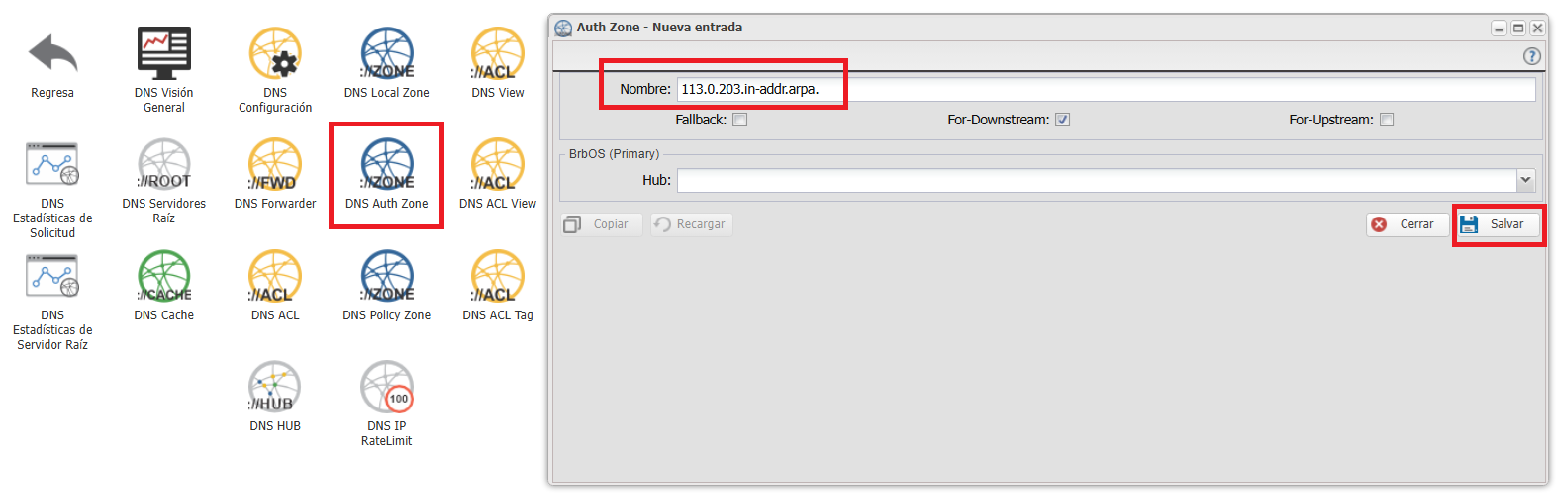Select the DNS Local Zone icon
Screen dimensions: 1566x496
tap(386, 53)
